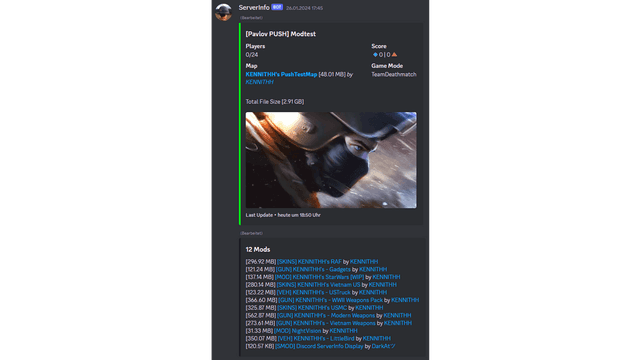640x360 pixels.
Task: Open the ServerInfo bot avatar
Action: (x=223, y=11)
